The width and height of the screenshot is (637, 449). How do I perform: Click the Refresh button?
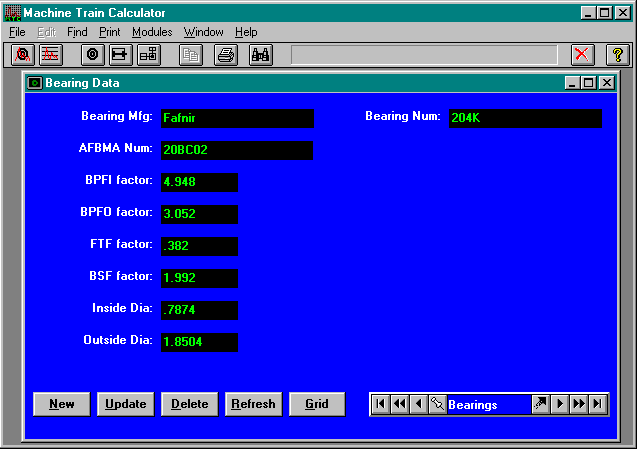[254, 404]
